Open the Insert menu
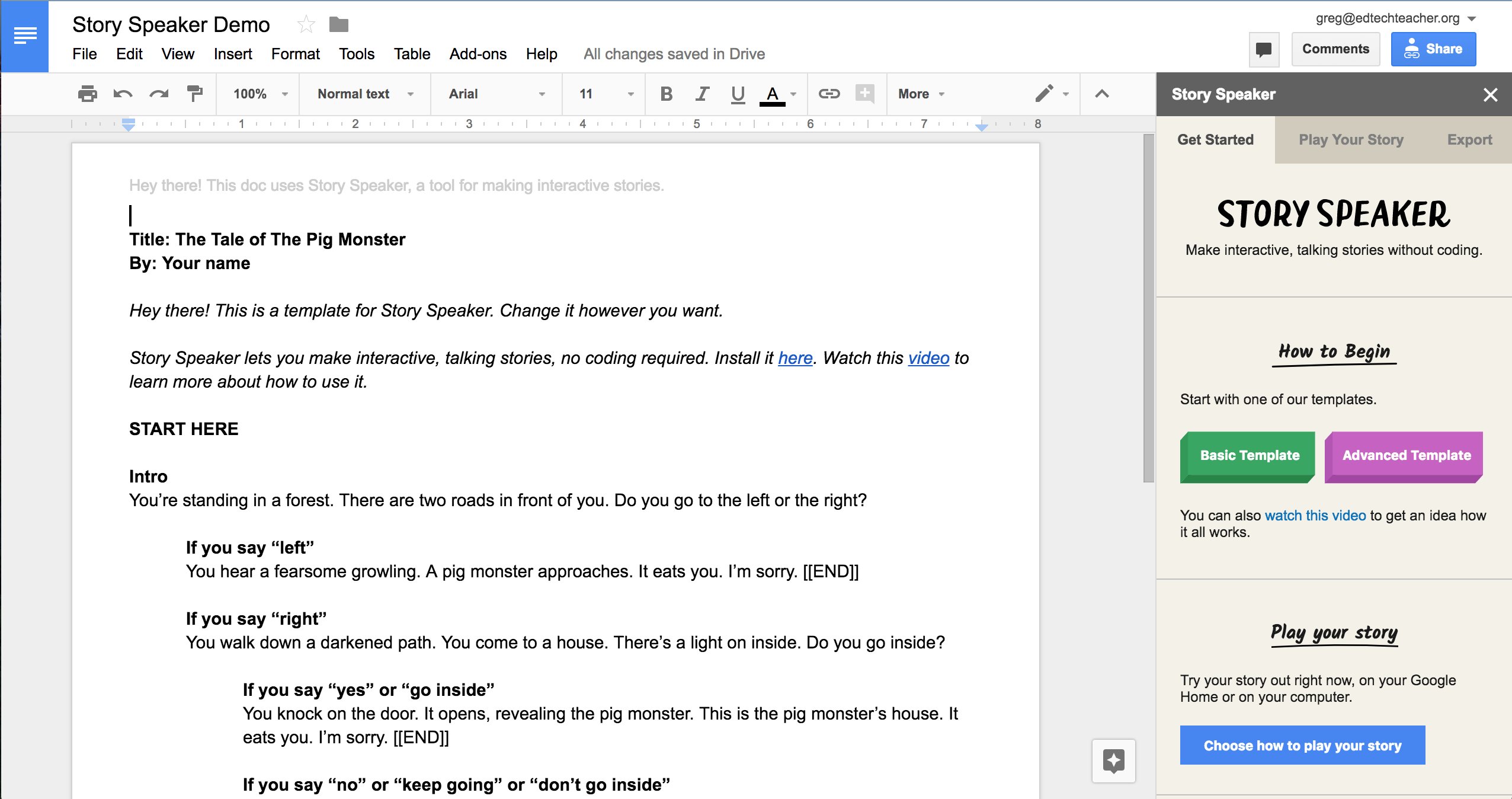The image size is (1512, 799). point(233,54)
